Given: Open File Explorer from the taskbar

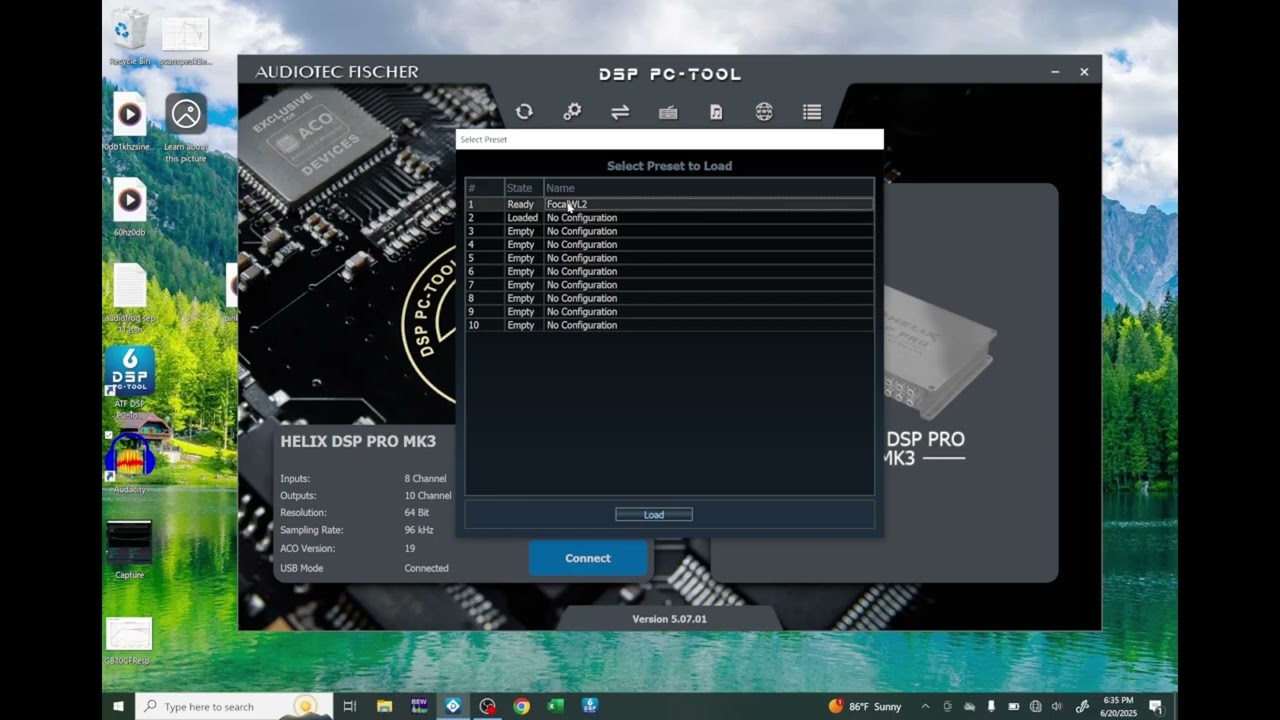Looking at the screenshot, I should pyautogui.click(x=384, y=706).
